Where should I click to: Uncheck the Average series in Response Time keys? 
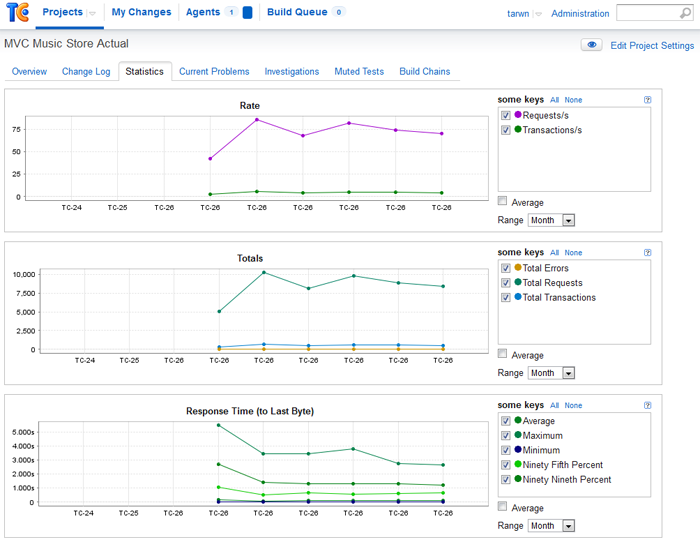pyautogui.click(x=505, y=421)
